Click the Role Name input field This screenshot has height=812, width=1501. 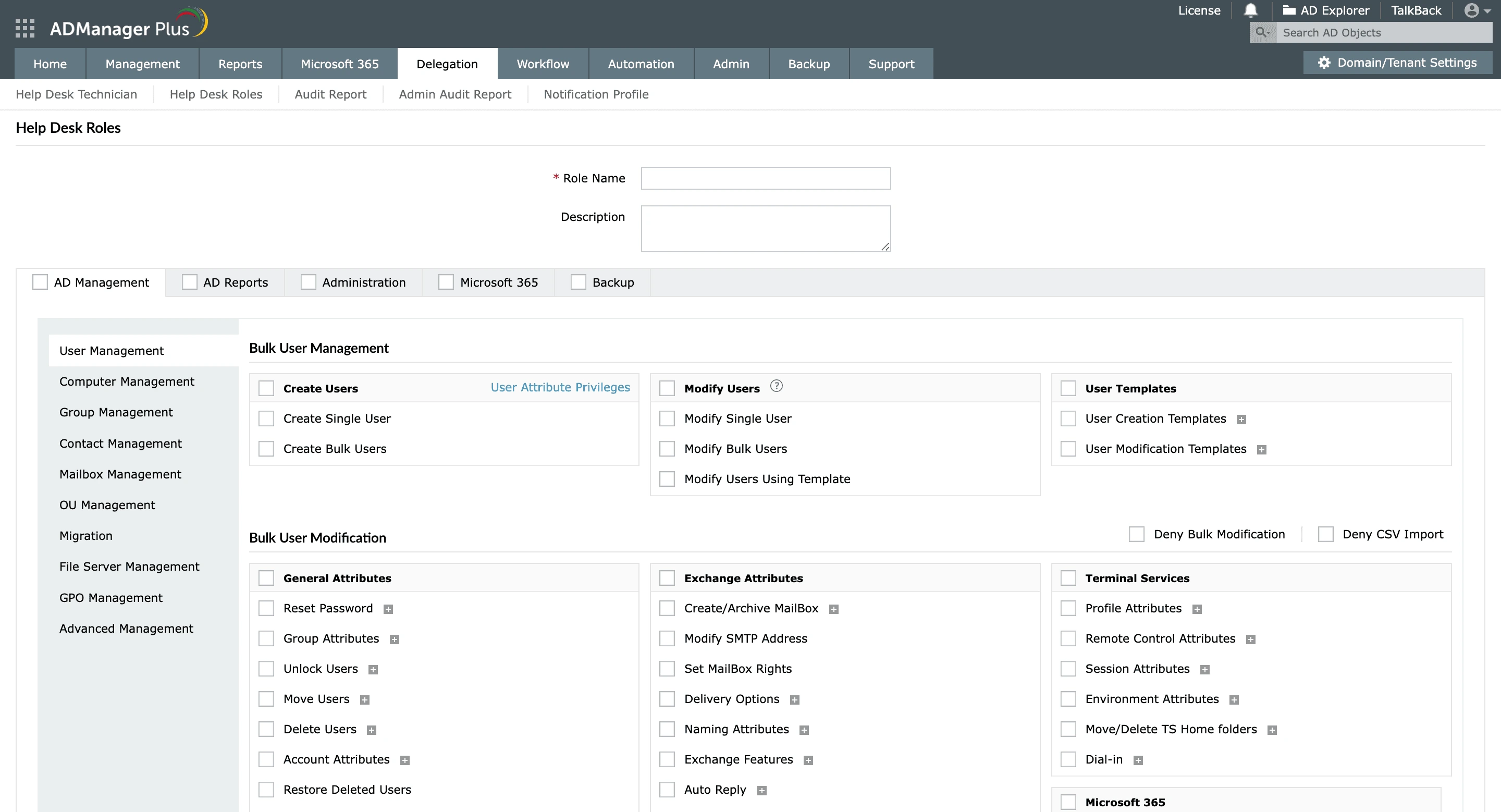765,178
